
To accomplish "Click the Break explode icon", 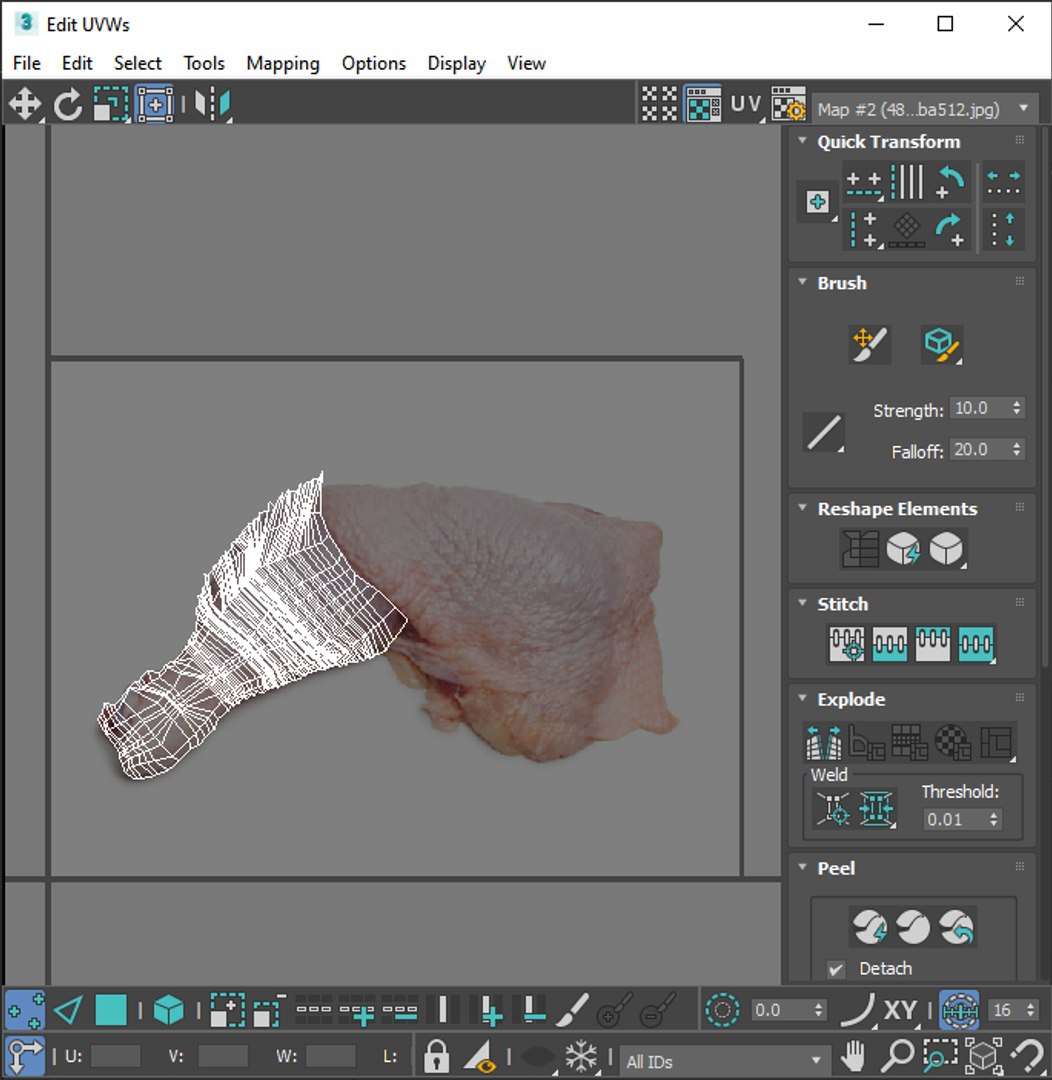I will (x=824, y=742).
